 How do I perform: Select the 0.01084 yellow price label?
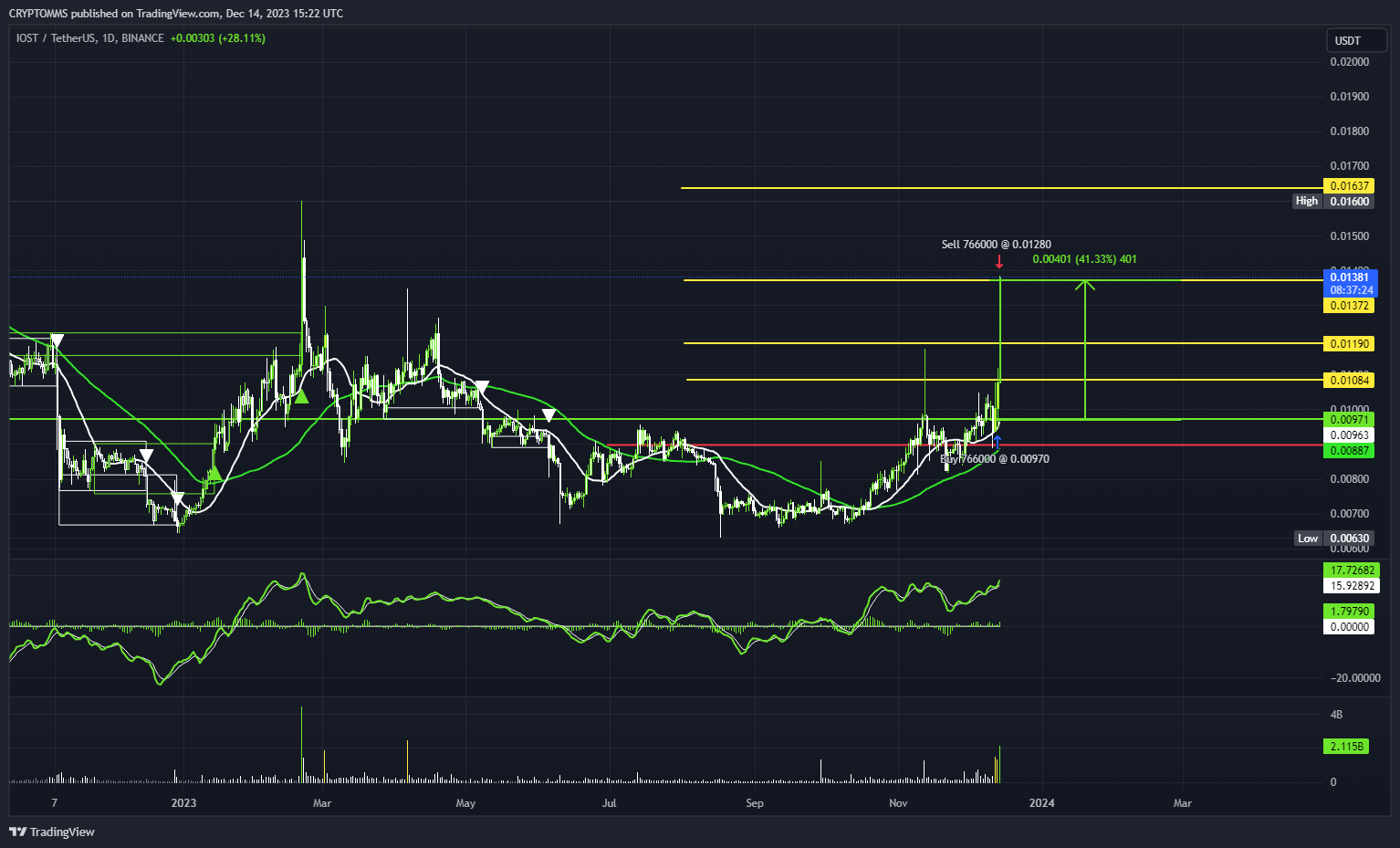pyautogui.click(x=1349, y=381)
